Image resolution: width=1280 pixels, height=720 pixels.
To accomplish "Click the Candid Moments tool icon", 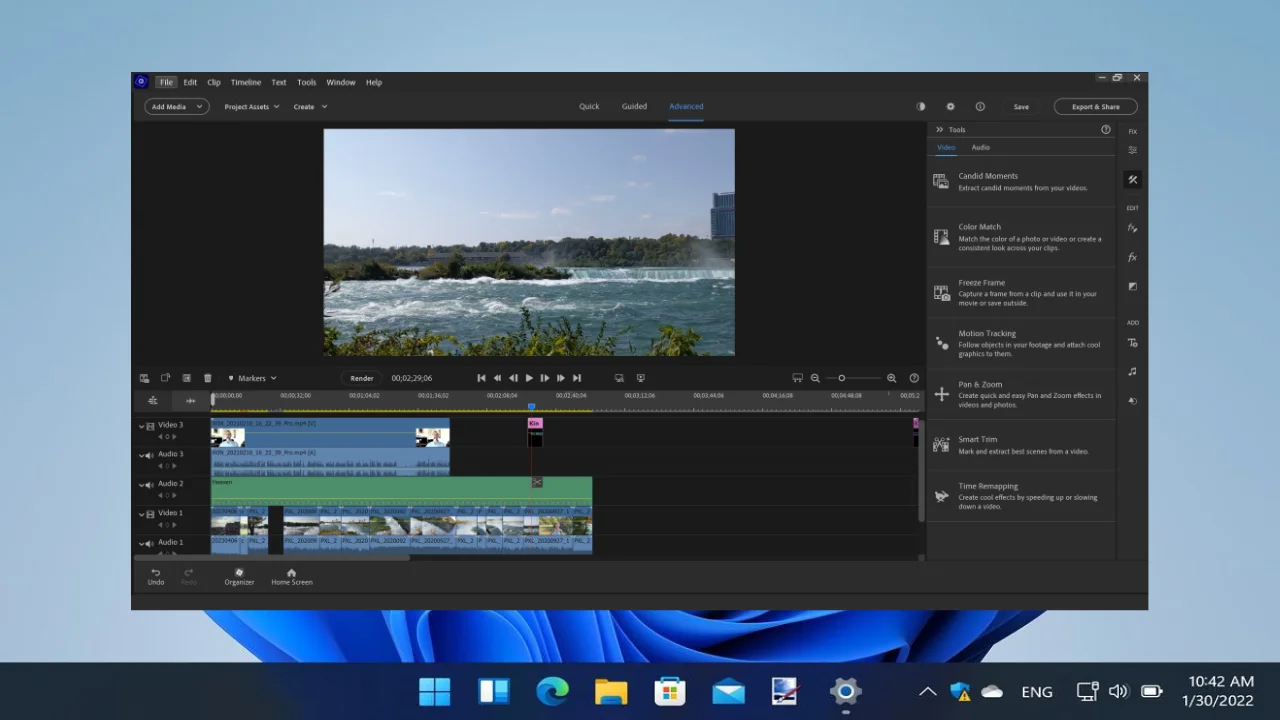I will coord(941,181).
